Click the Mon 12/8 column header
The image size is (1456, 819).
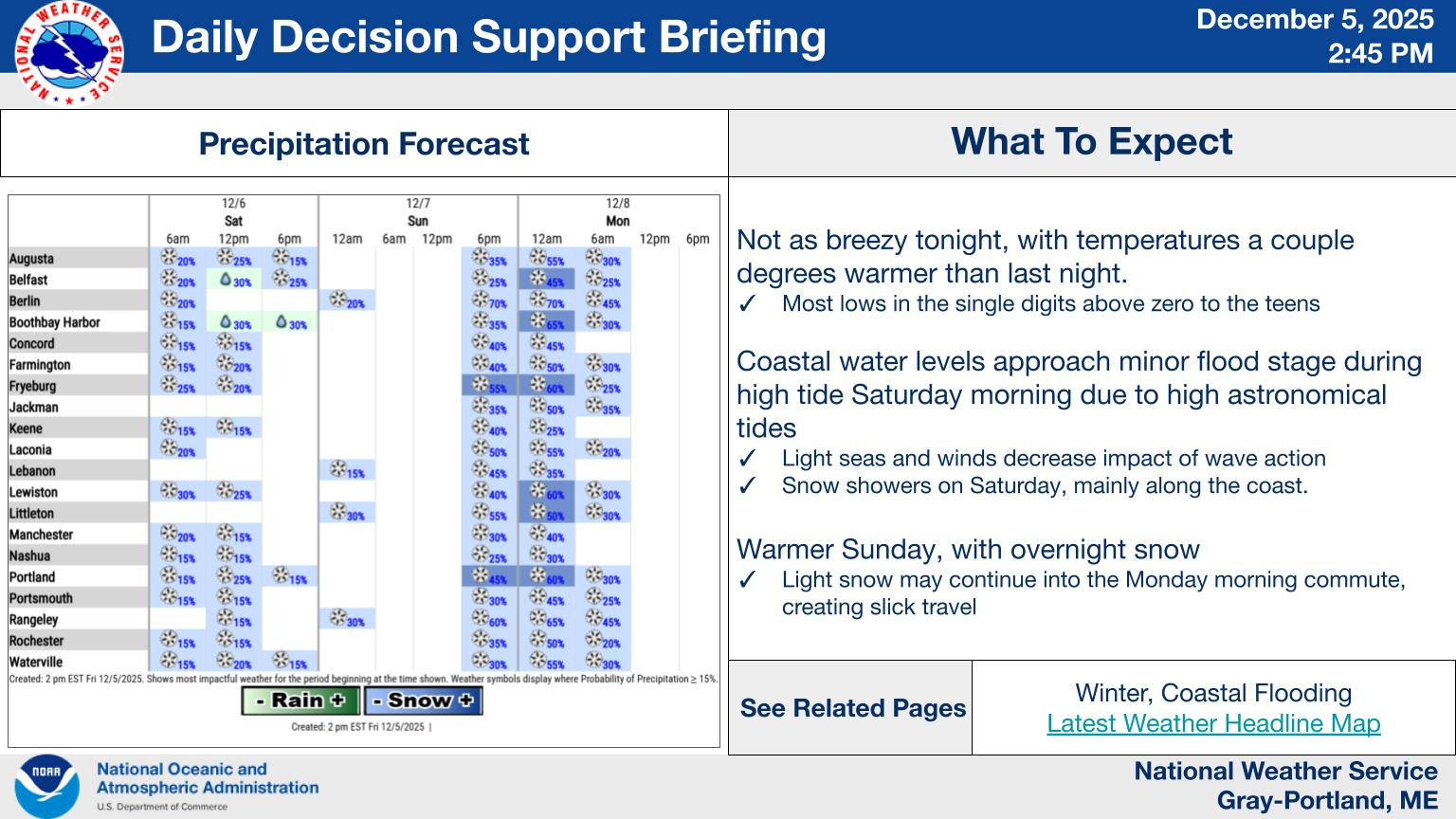pyautogui.click(x=617, y=212)
